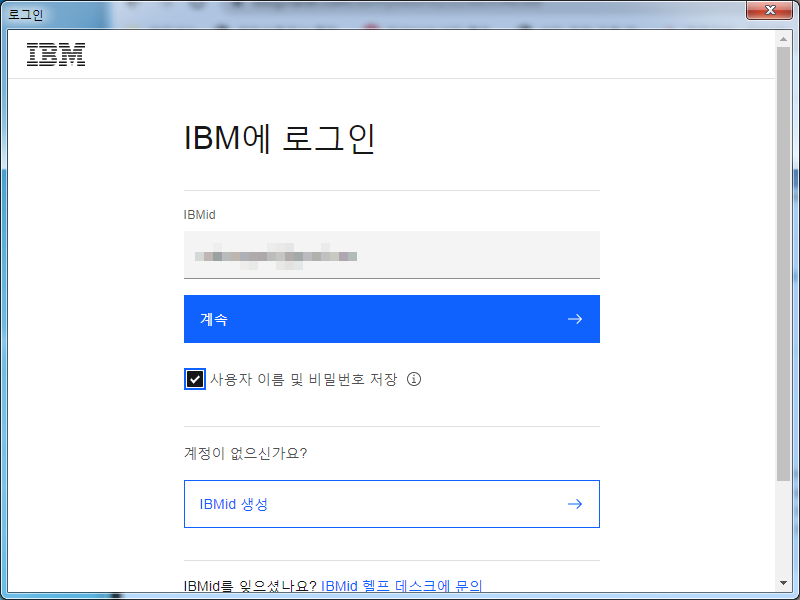Click the IBM에 로그인 heading
The width and height of the screenshot is (800, 600).
[280, 139]
